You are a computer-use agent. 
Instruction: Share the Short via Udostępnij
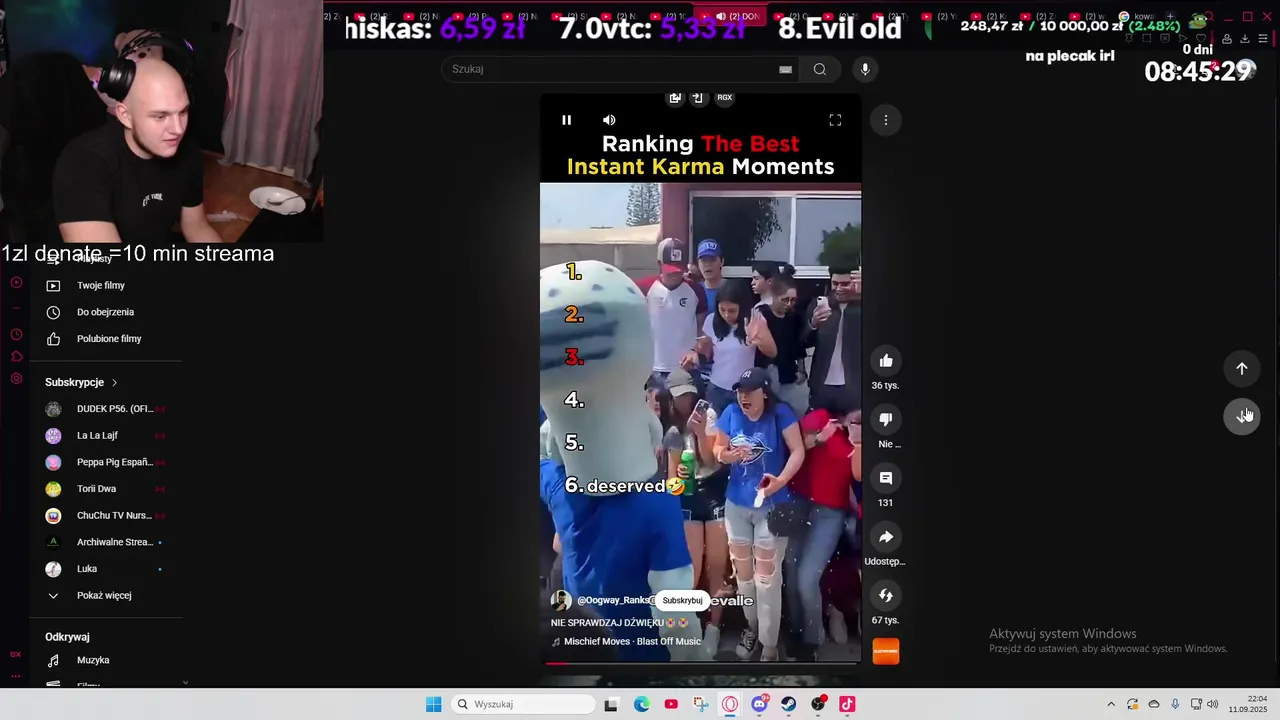tap(886, 537)
